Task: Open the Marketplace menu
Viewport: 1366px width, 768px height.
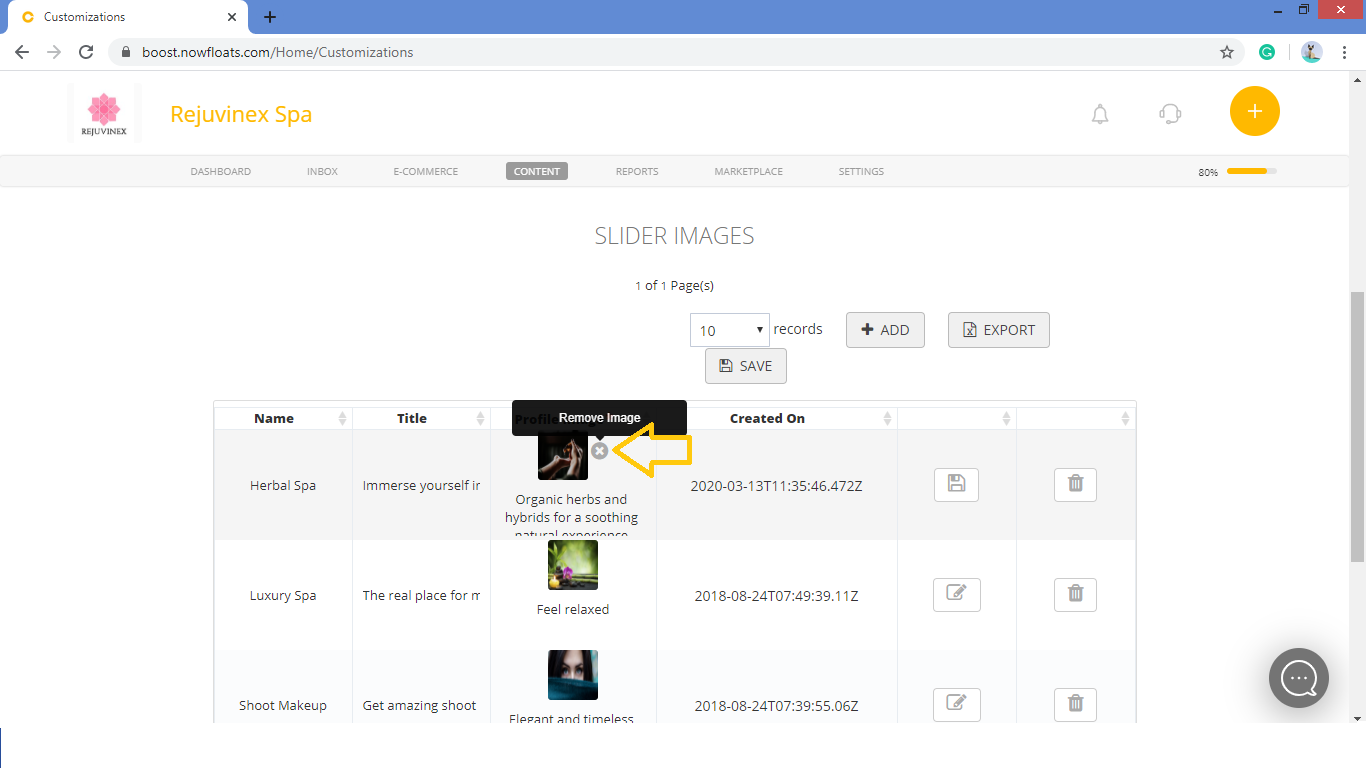Action: [x=749, y=171]
